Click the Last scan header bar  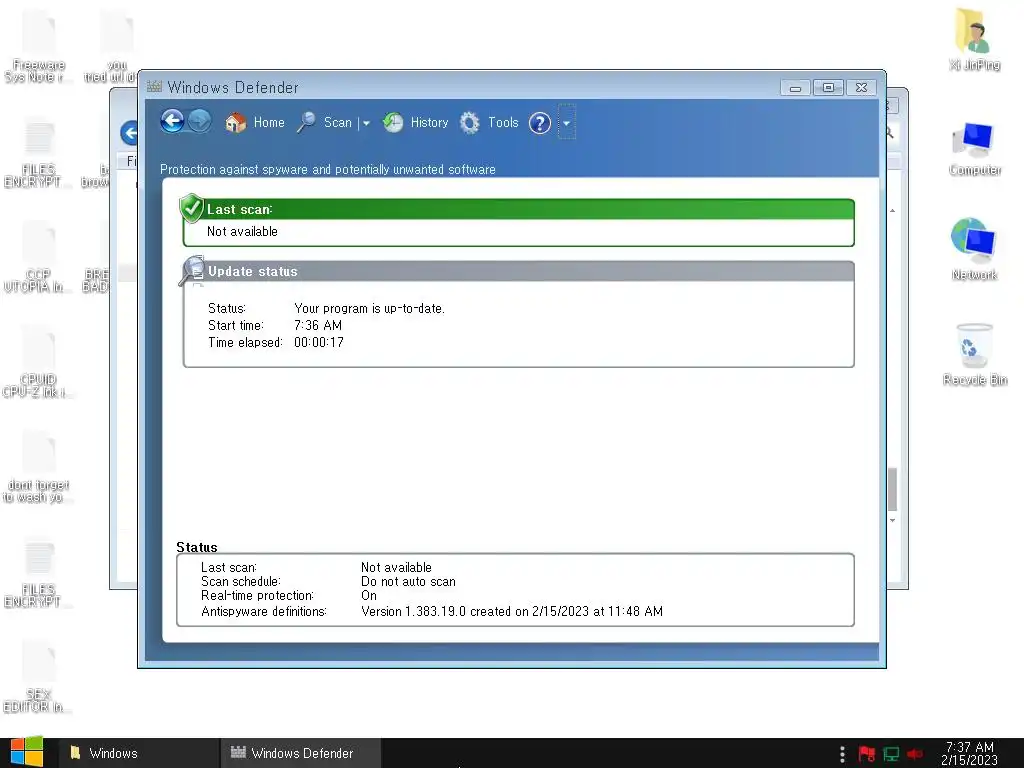coord(519,209)
